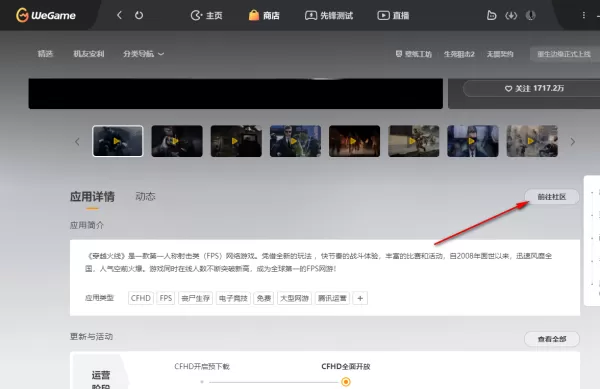600x389 pixels.
Task: Open the three-dot more menu
Action: click(x=584, y=15)
